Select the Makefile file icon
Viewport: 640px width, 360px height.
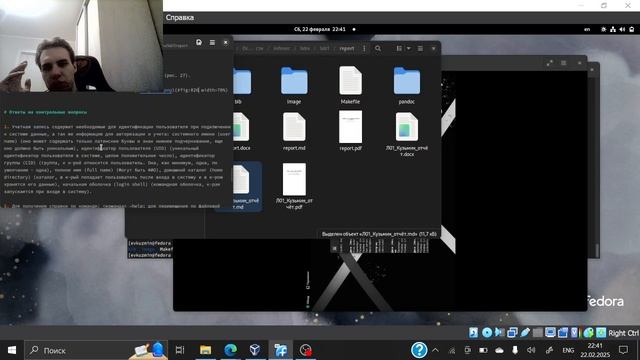tap(350, 80)
